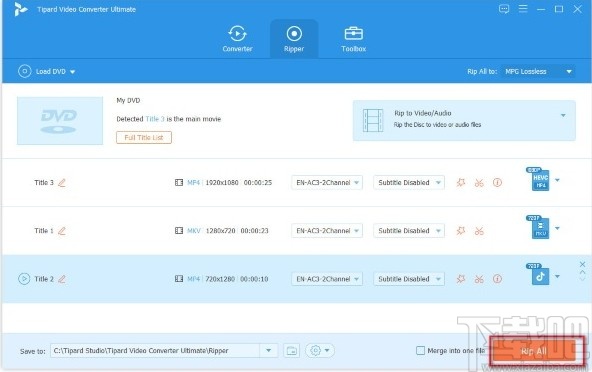The height and width of the screenshot is (372, 592).
Task: Expand the Load DVD dropdown arrow
Action: tap(72, 72)
